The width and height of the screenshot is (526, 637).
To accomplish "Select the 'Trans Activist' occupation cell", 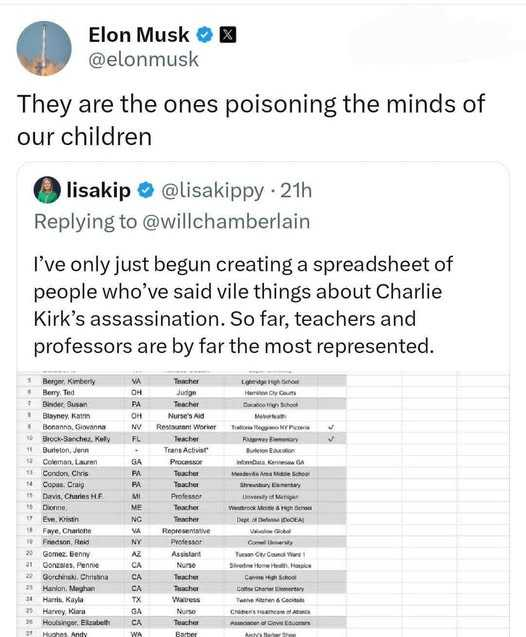I will (186, 450).
